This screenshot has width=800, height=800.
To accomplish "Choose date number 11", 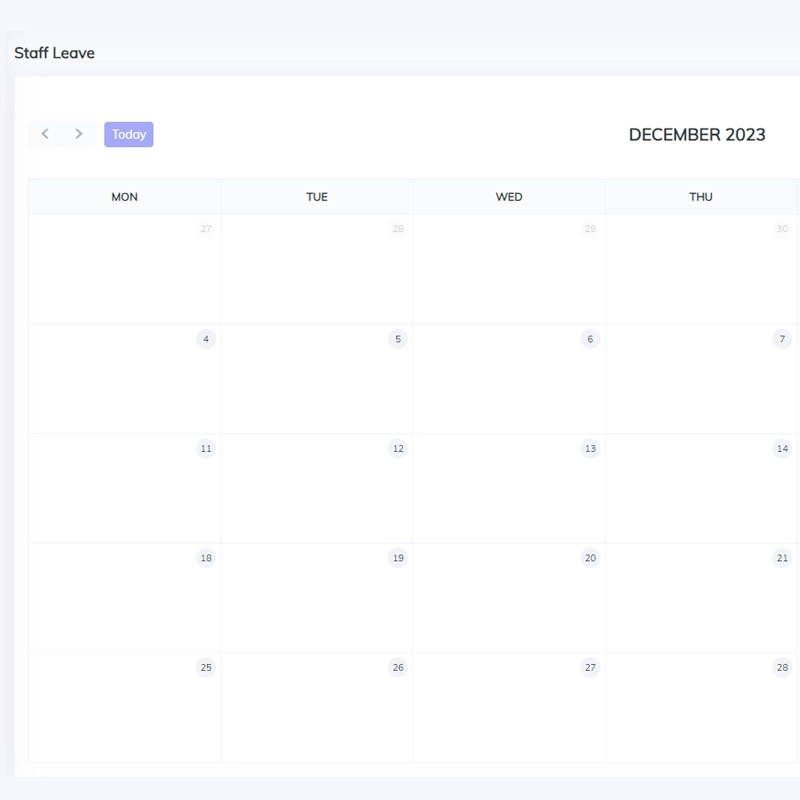I will pyautogui.click(x=206, y=448).
